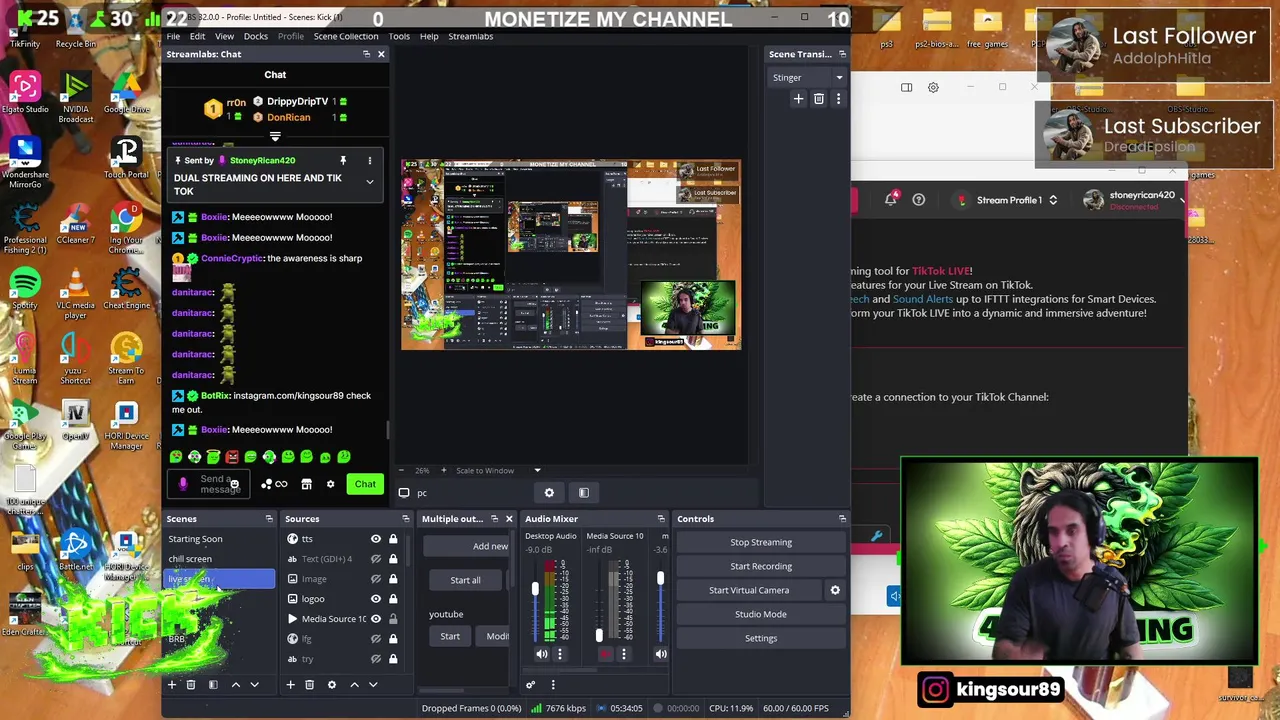Viewport: 1280px width, 720px height.
Task: Move the selected scene down
Action: [255, 685]
